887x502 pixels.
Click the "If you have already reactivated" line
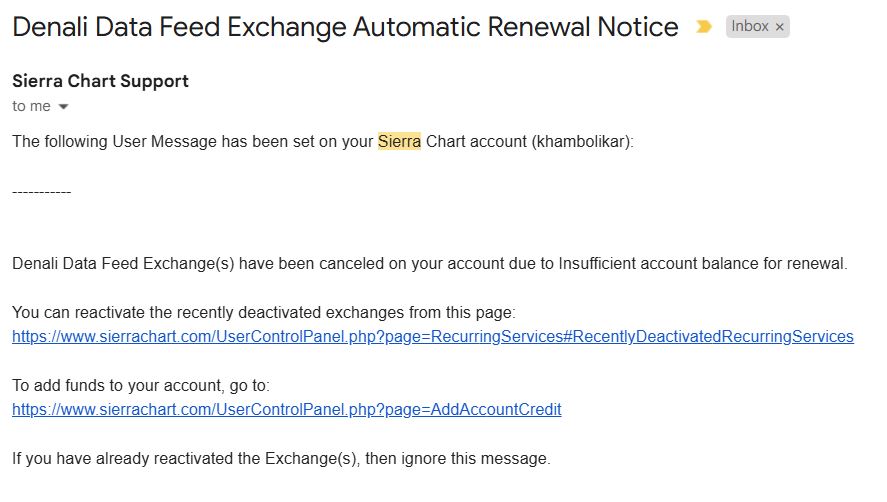pyautogui.click(x=280, y=459)
